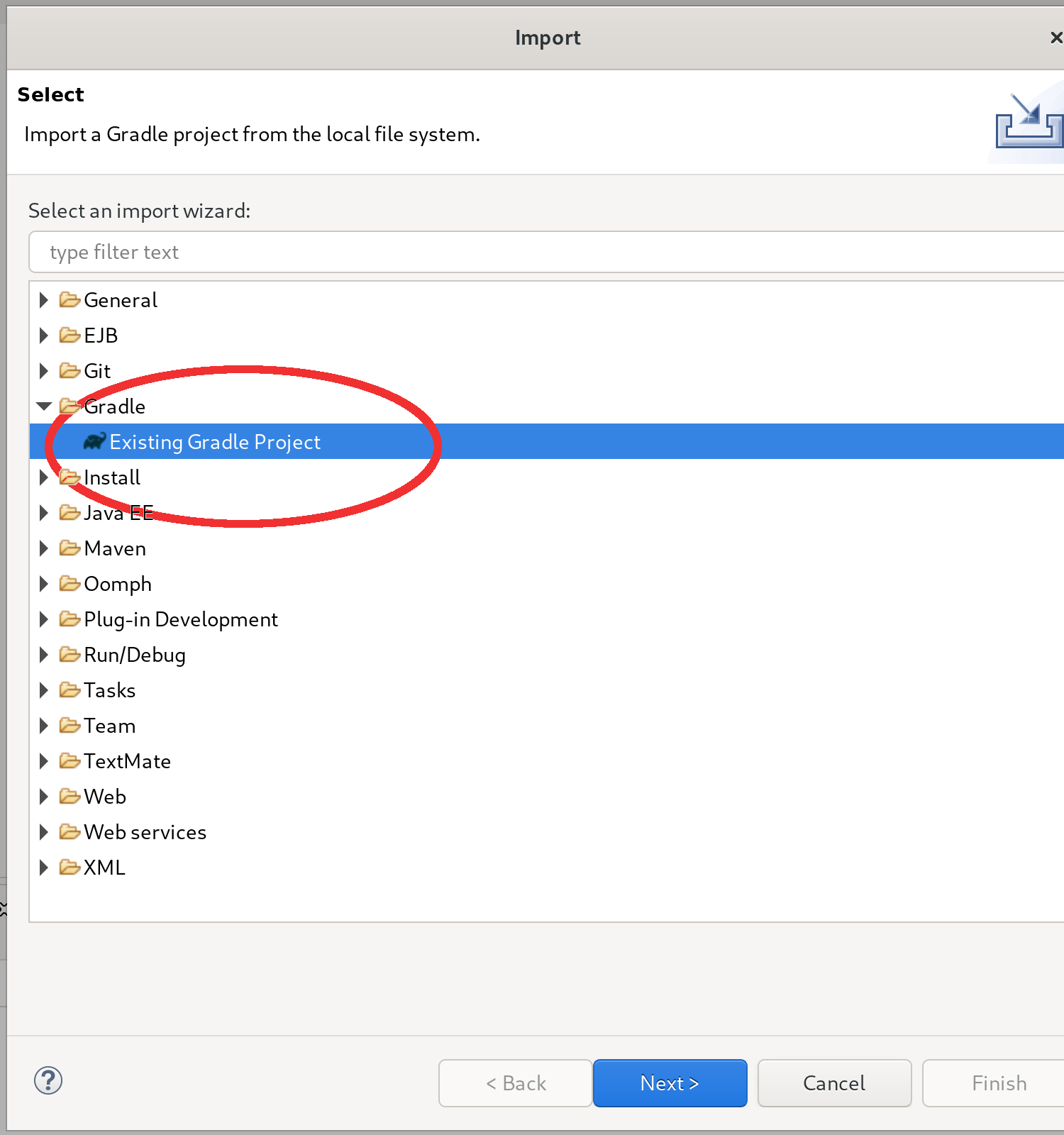Open the help question mark icon

pyautogui.click(x=48, y=1081)
